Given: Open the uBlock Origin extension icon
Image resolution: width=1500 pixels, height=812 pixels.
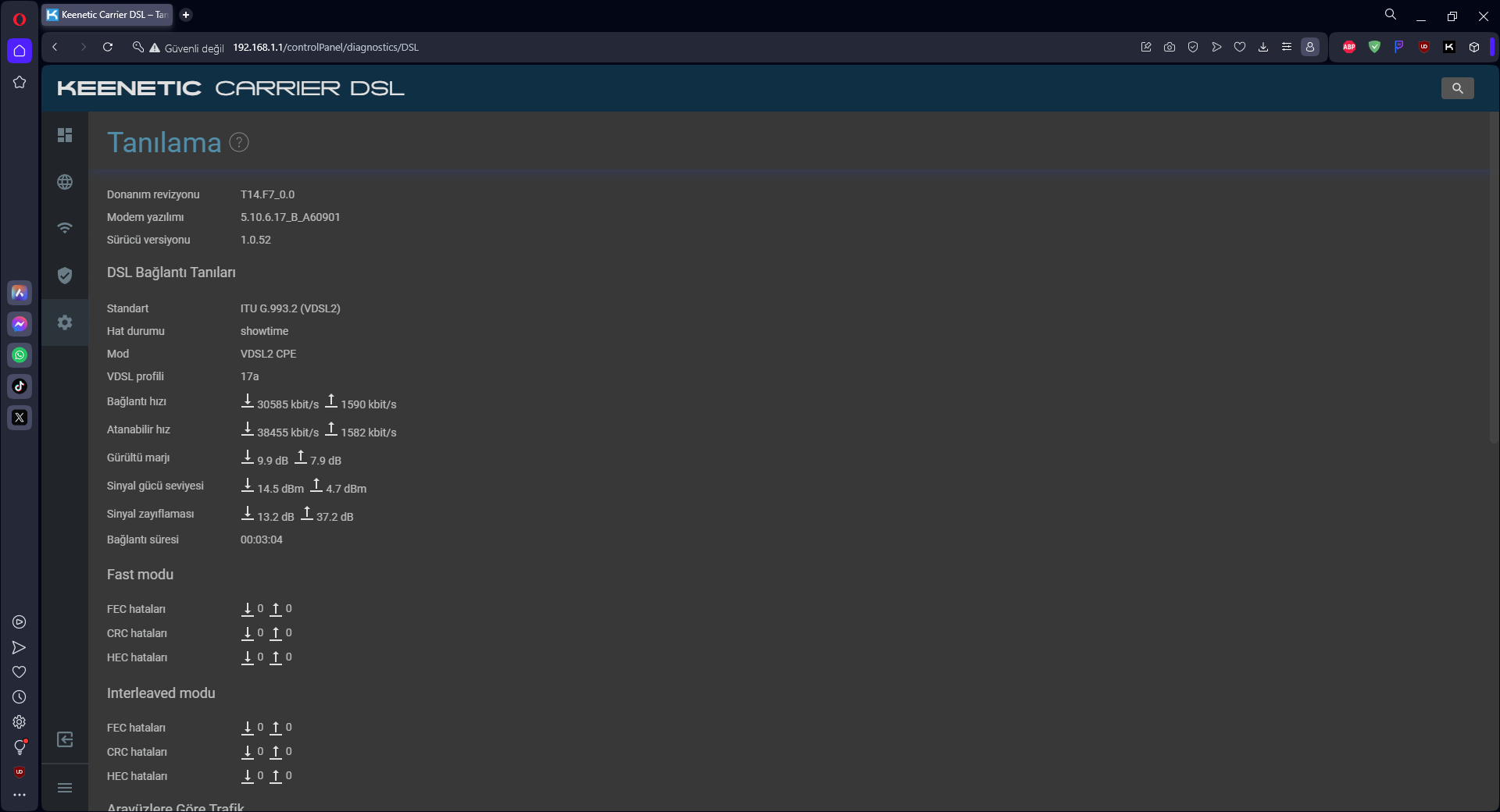Looking at the screenshot, I should [1424, 47].
